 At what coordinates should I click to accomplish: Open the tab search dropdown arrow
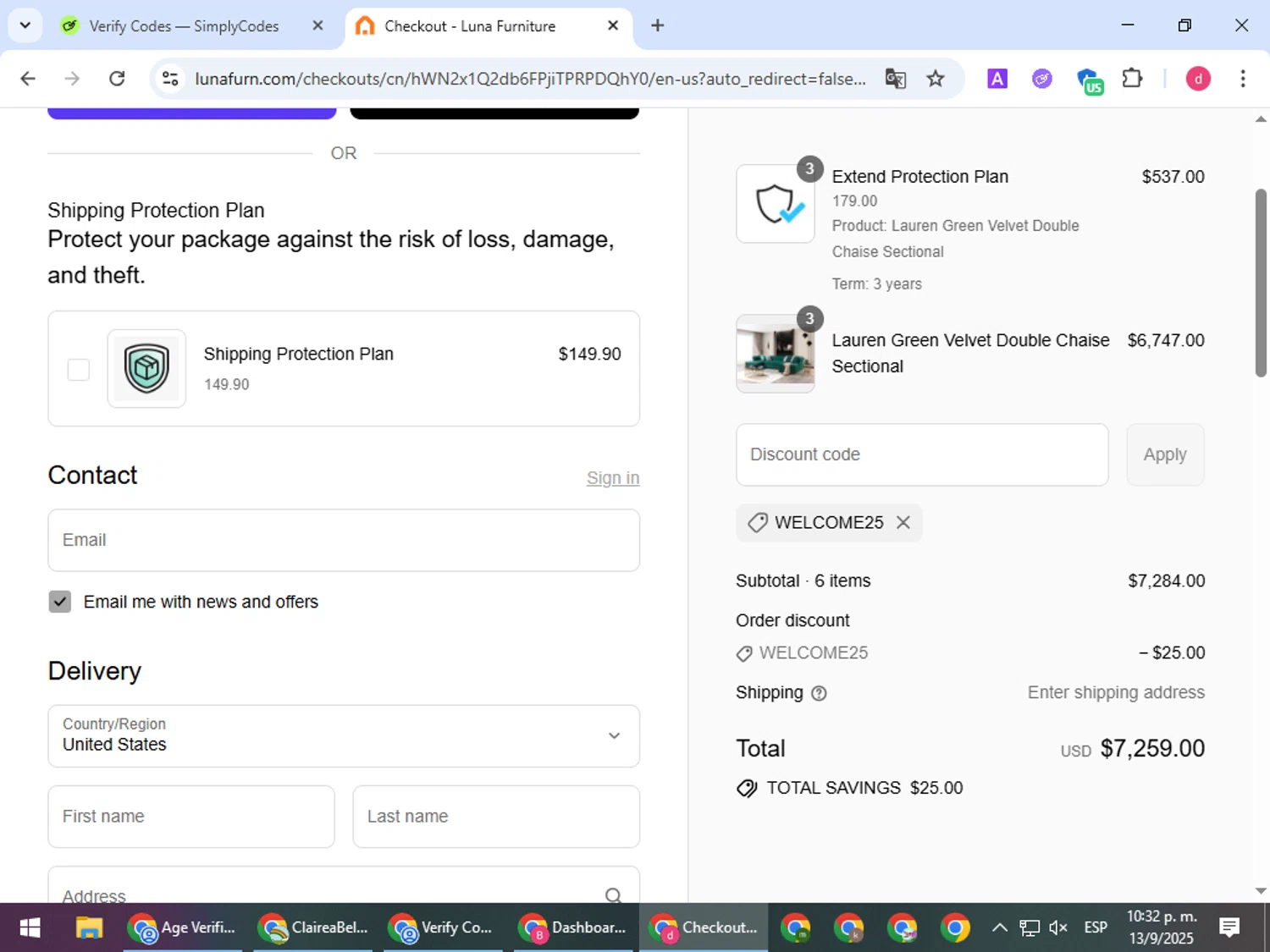click(25, 25)
